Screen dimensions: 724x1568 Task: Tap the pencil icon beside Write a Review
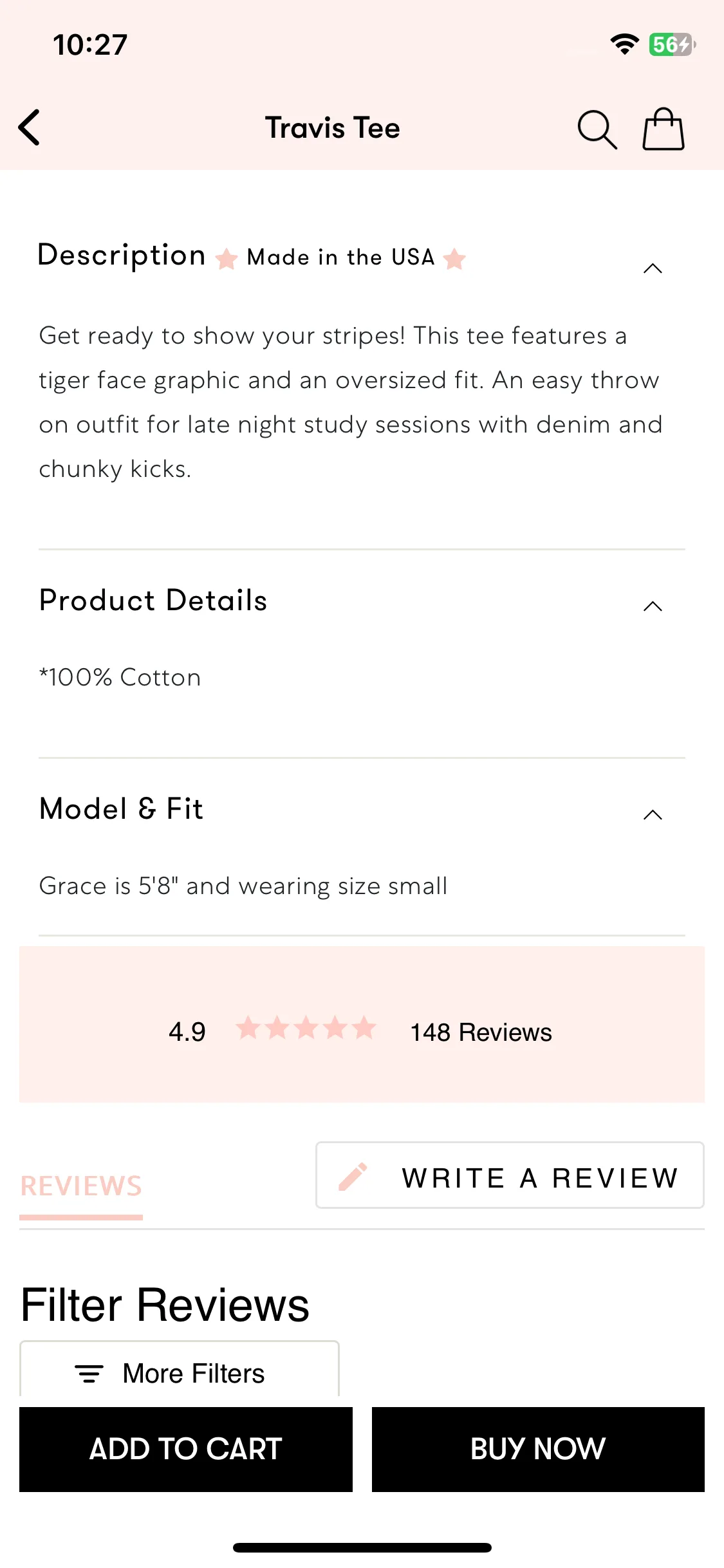(353, 1177)
